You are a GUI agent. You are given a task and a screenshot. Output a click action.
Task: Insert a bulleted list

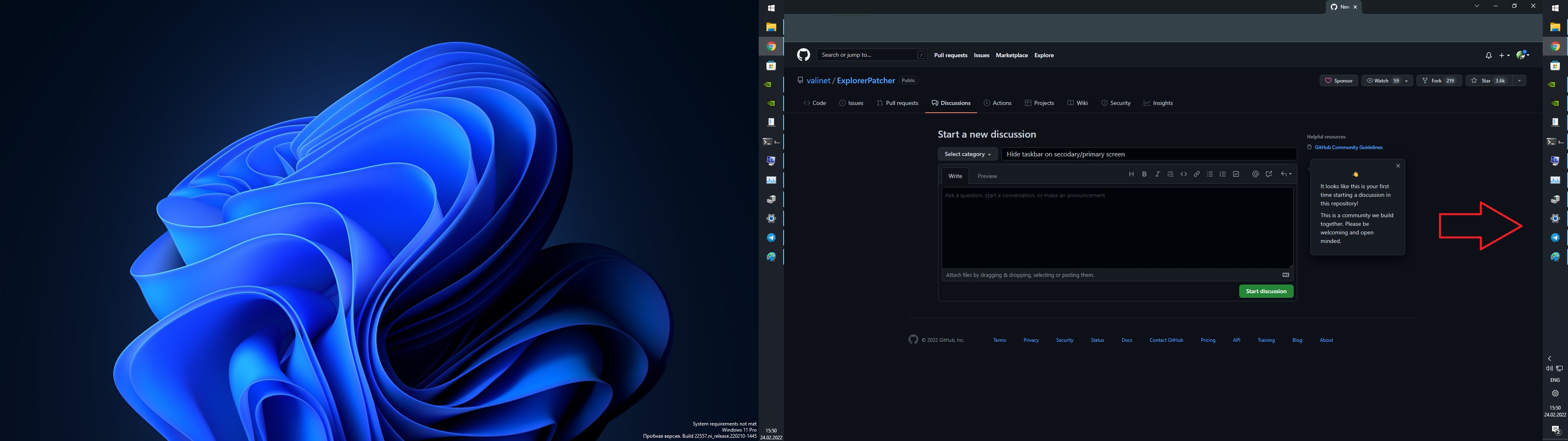[1210, 174]
